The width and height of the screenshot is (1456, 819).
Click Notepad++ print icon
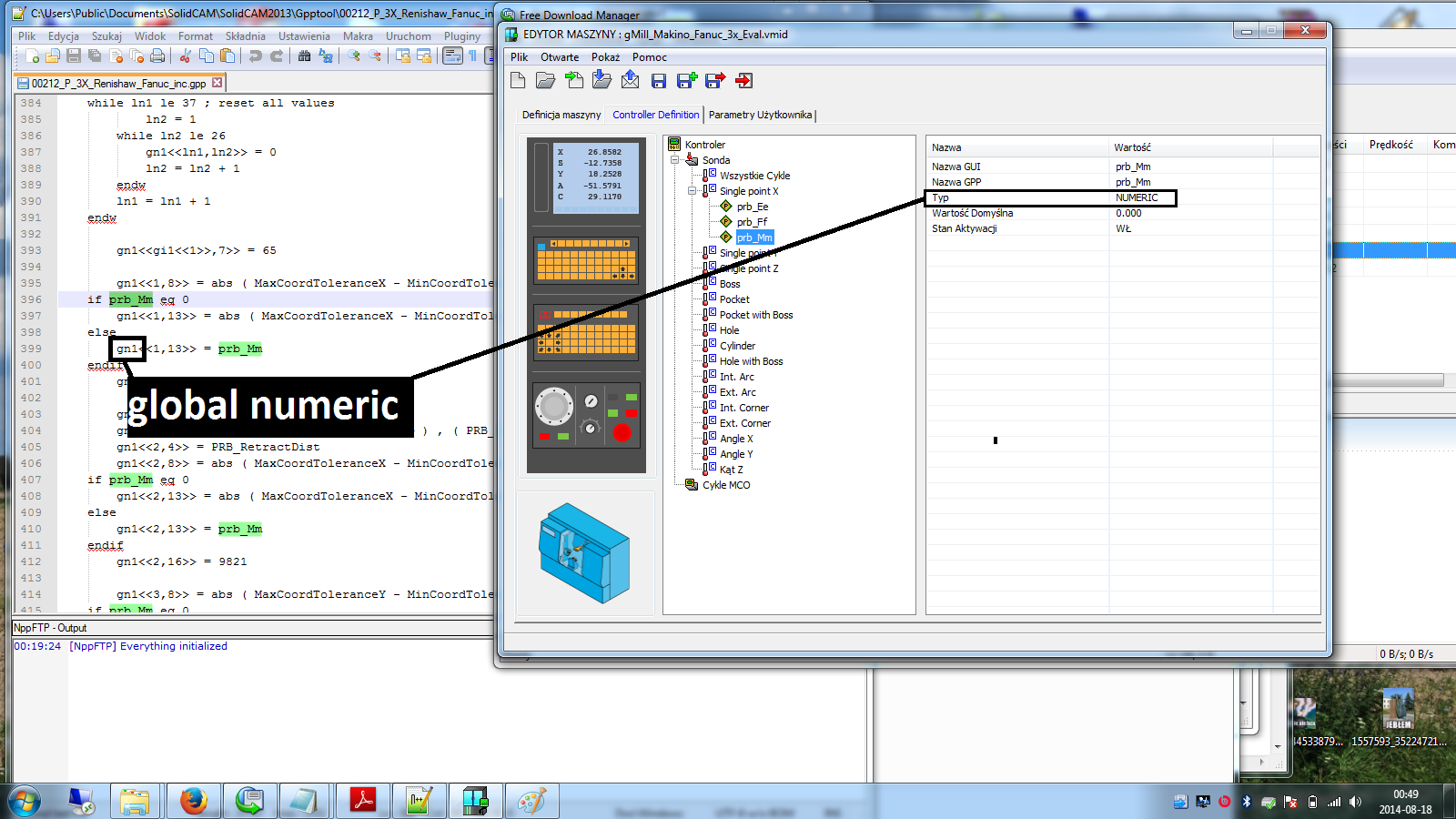(157, 56)
